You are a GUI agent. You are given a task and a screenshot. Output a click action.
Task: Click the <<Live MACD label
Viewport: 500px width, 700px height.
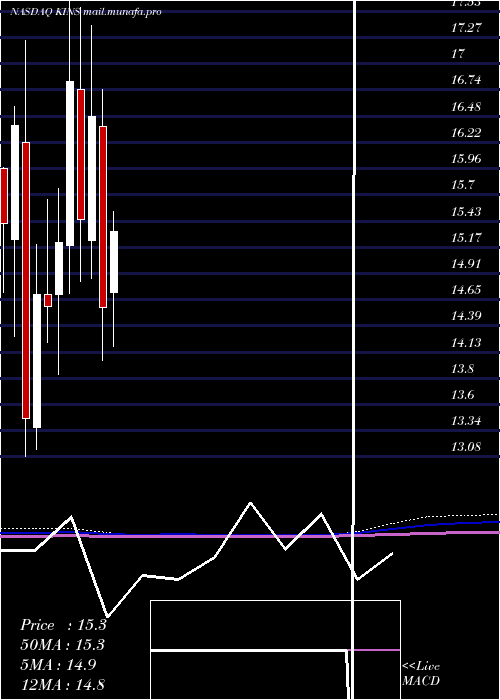[x=421, y=673]
